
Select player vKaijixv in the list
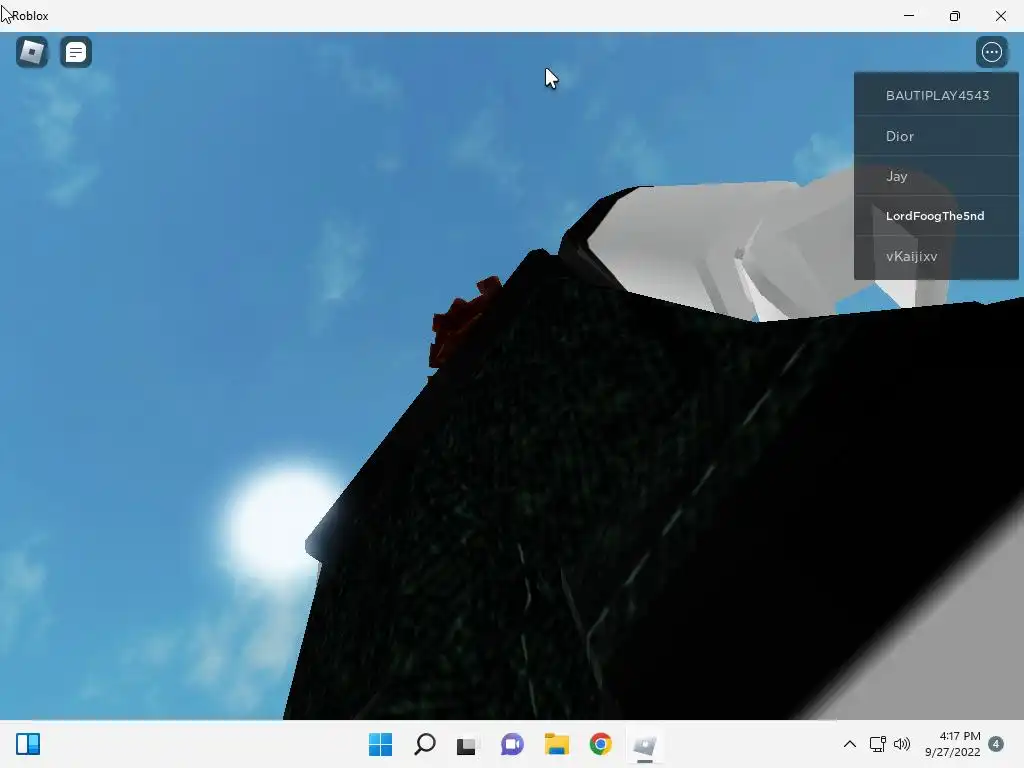(936, 257)
